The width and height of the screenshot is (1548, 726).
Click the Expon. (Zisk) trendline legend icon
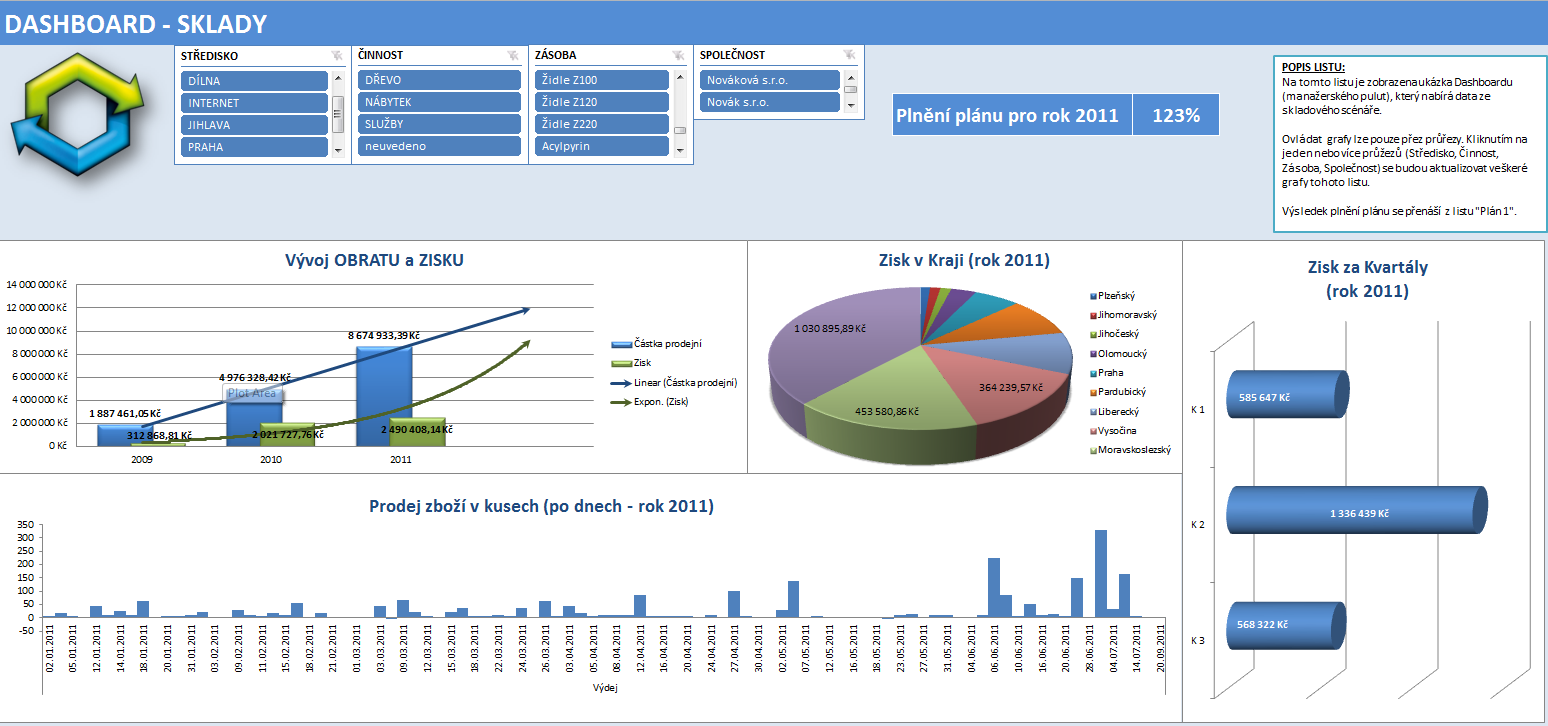pyautogui.click(x=620, y=402)
